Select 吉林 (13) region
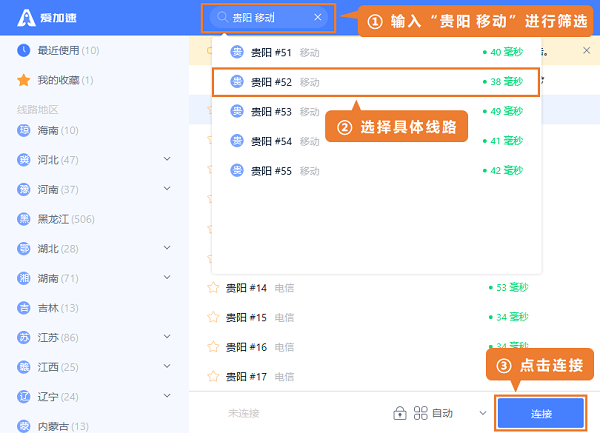 [x=58, y=308]
